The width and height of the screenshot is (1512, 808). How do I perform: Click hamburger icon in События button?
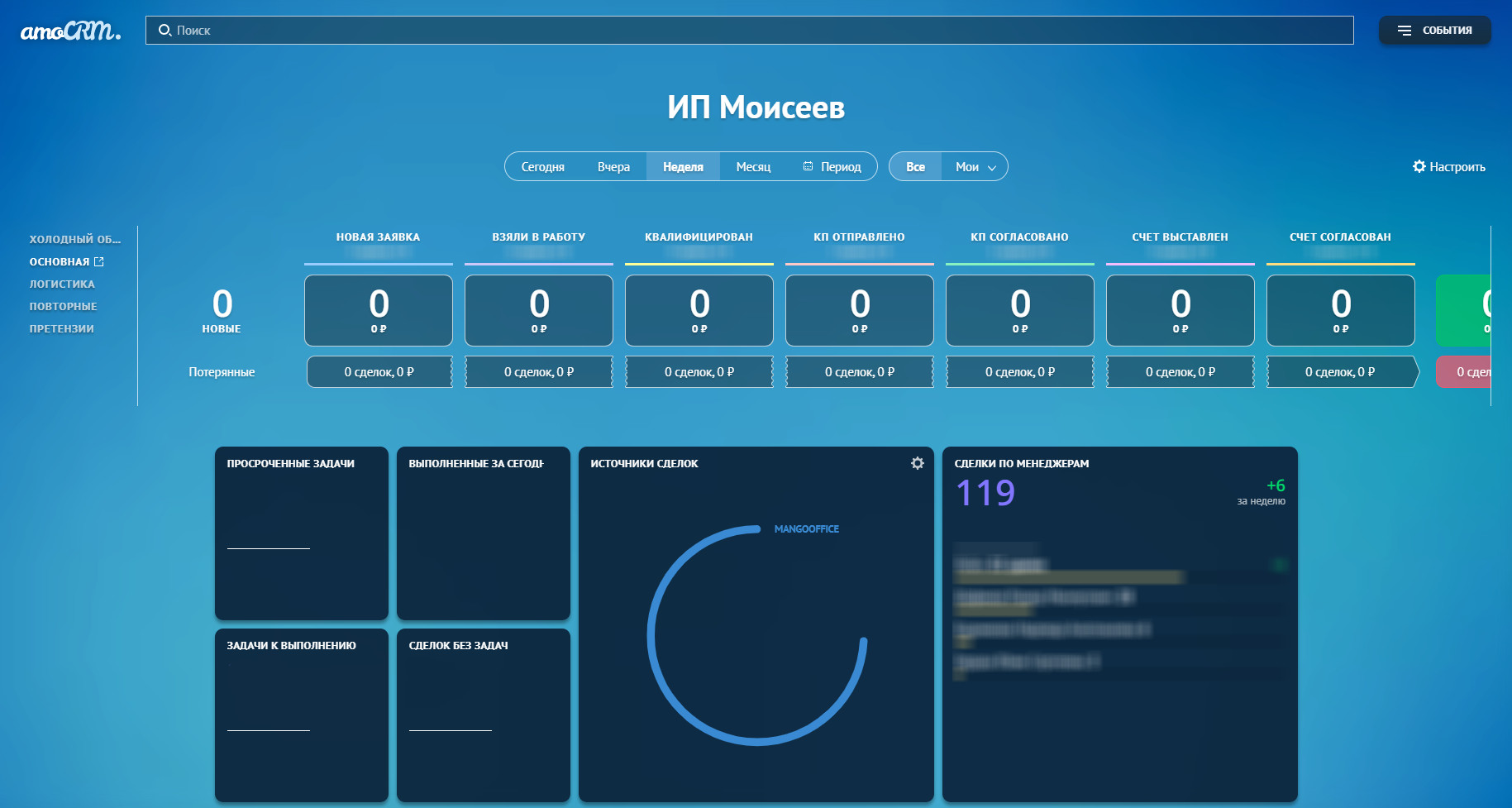1404,31
